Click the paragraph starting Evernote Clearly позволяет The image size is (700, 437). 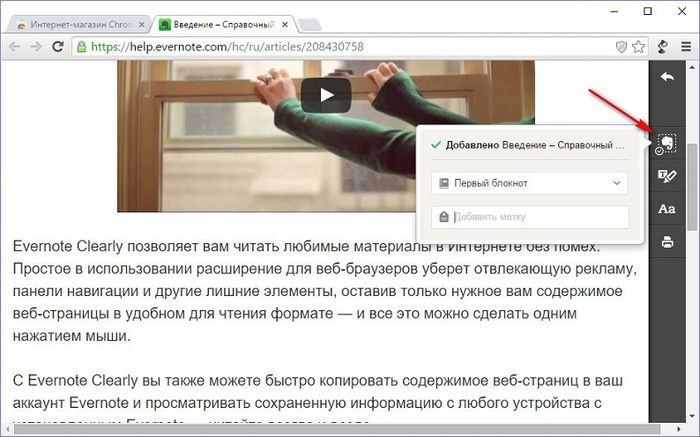click(x=325, y=291)
